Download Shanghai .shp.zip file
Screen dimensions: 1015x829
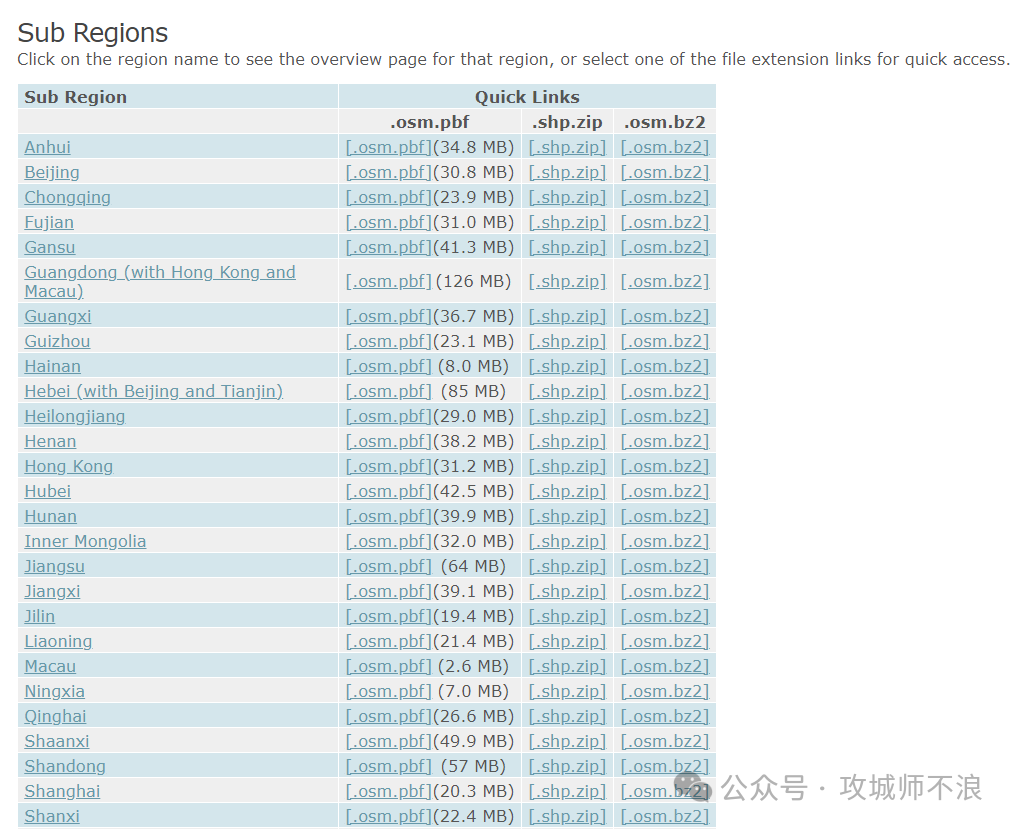click(567, 792)
